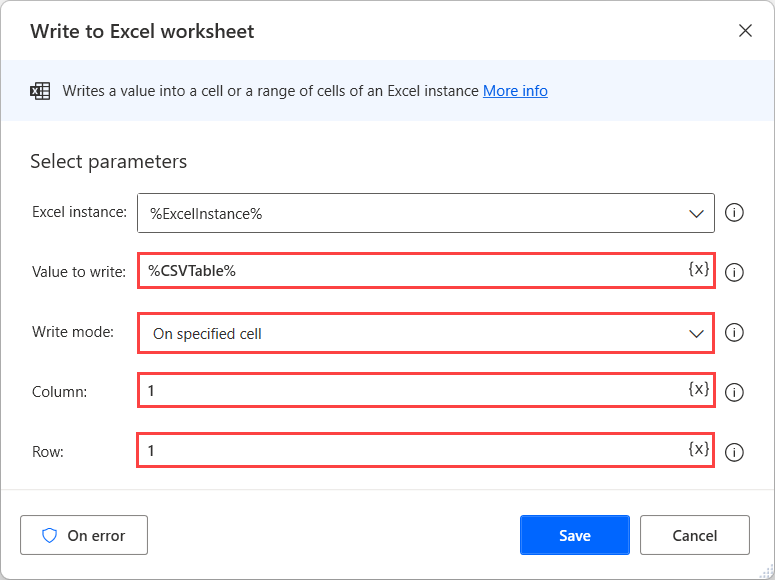
Task: Open the More info link
Action: click(515, 91)
